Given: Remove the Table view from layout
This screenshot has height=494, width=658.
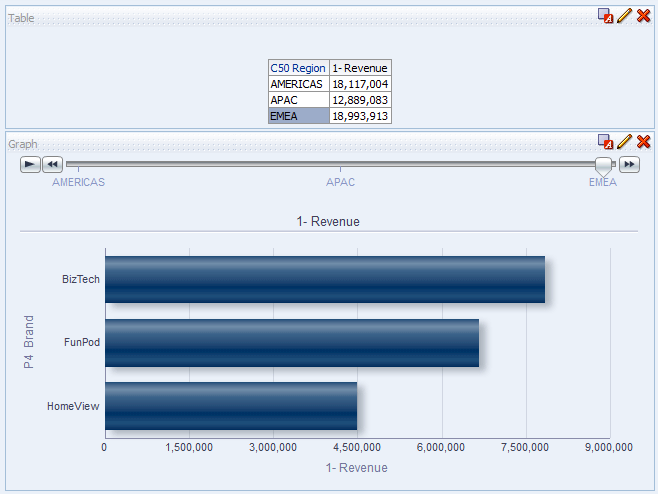Looking at the screenshot, I should 643,17.
